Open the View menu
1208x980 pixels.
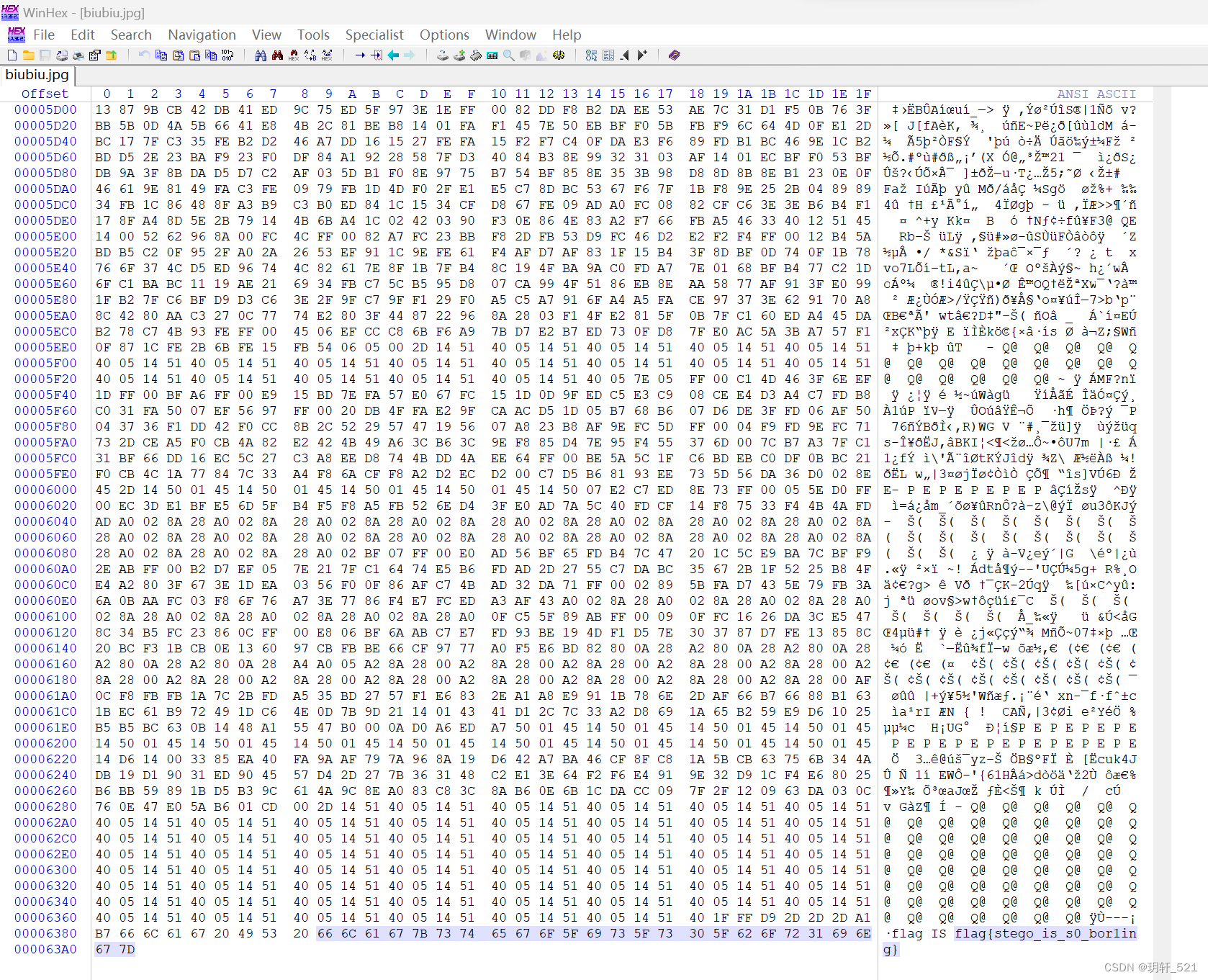266,35
